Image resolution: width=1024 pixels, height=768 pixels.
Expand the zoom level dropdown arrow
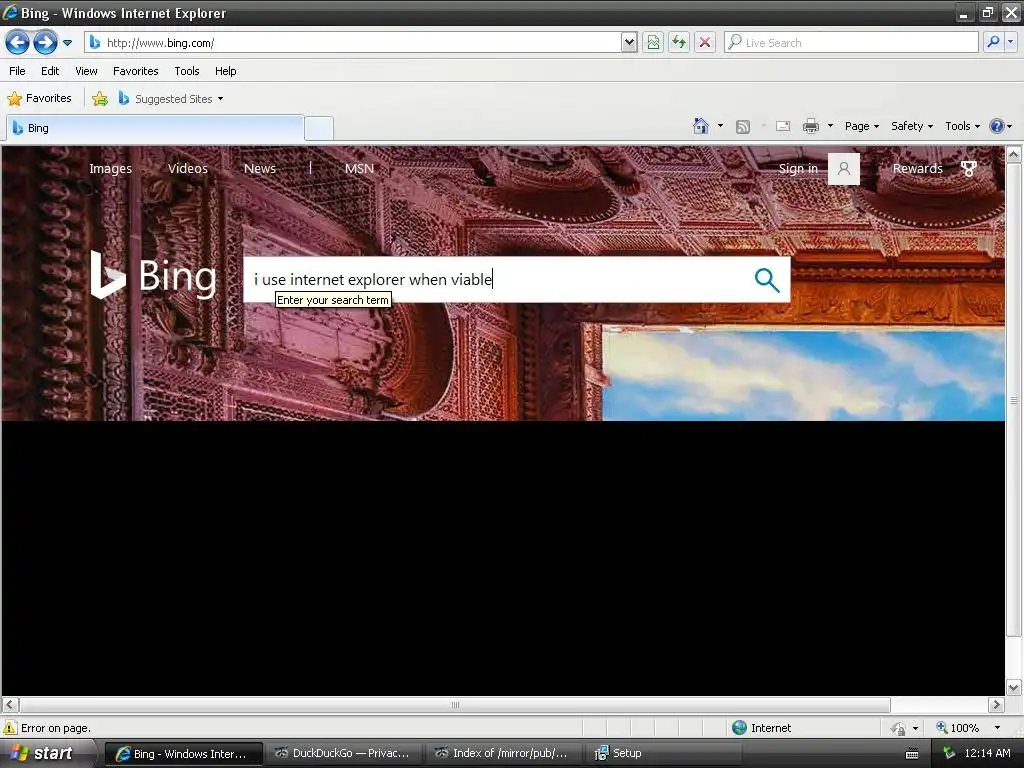[997, 728]
